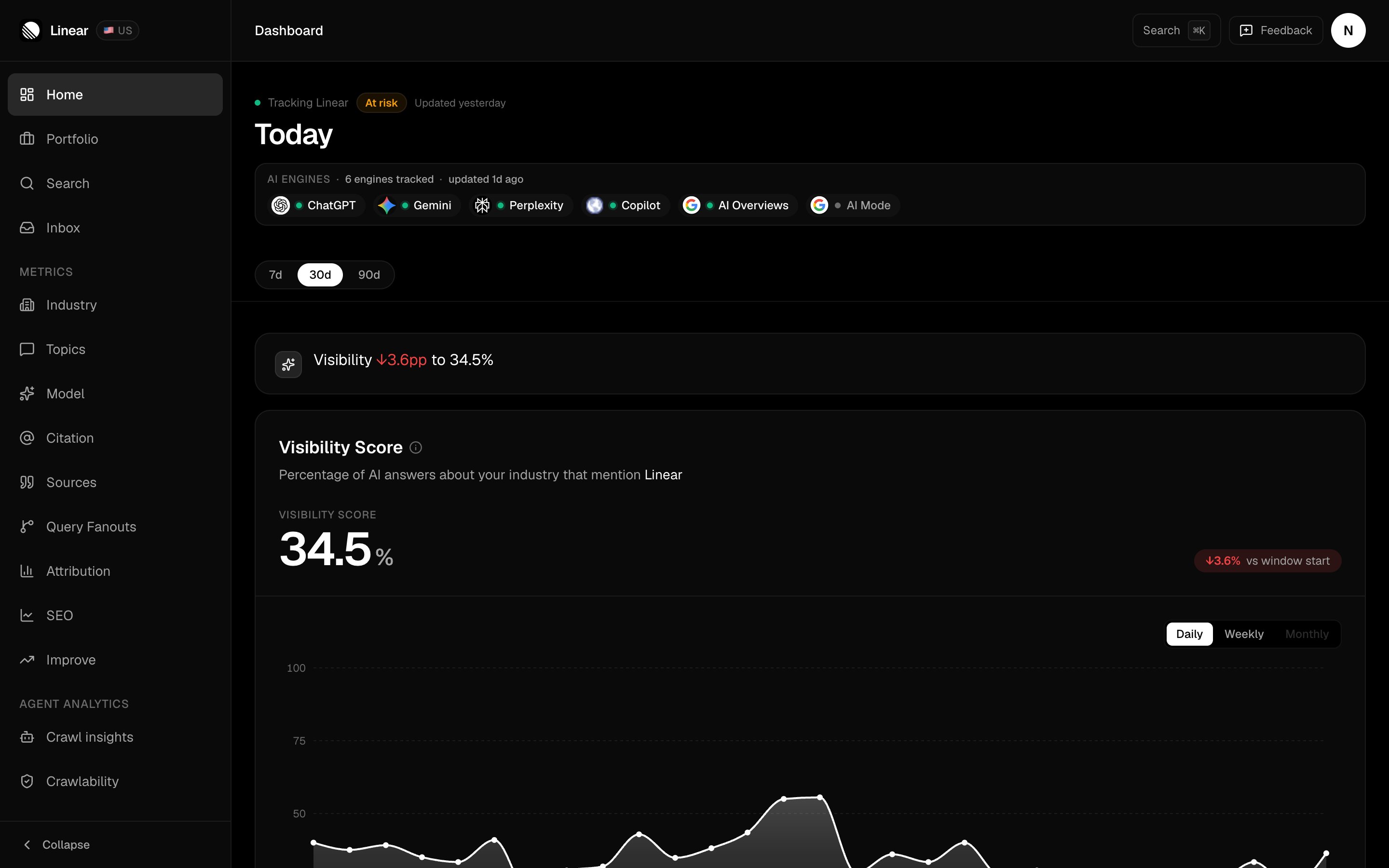This screenshot has width=1389, height=868.
Task: Go to Home in the sidebar
Action: [x=115, y=95]
